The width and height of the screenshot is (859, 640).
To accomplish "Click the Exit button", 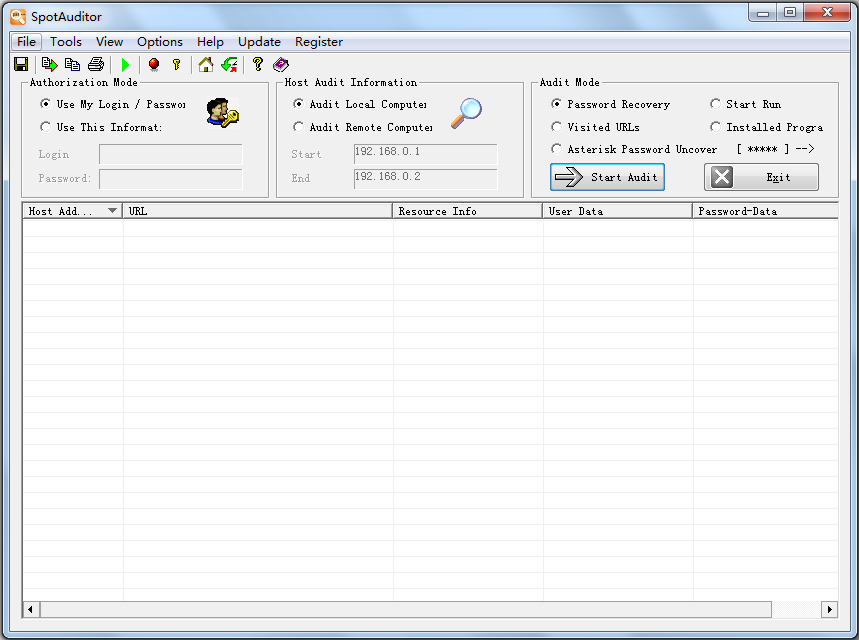I will click(x=761, y=177).
